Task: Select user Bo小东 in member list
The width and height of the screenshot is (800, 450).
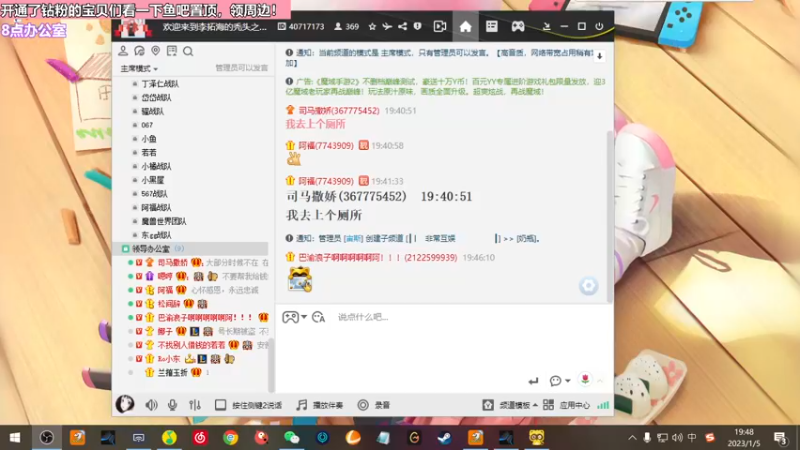Action: [x=168, y=359]
